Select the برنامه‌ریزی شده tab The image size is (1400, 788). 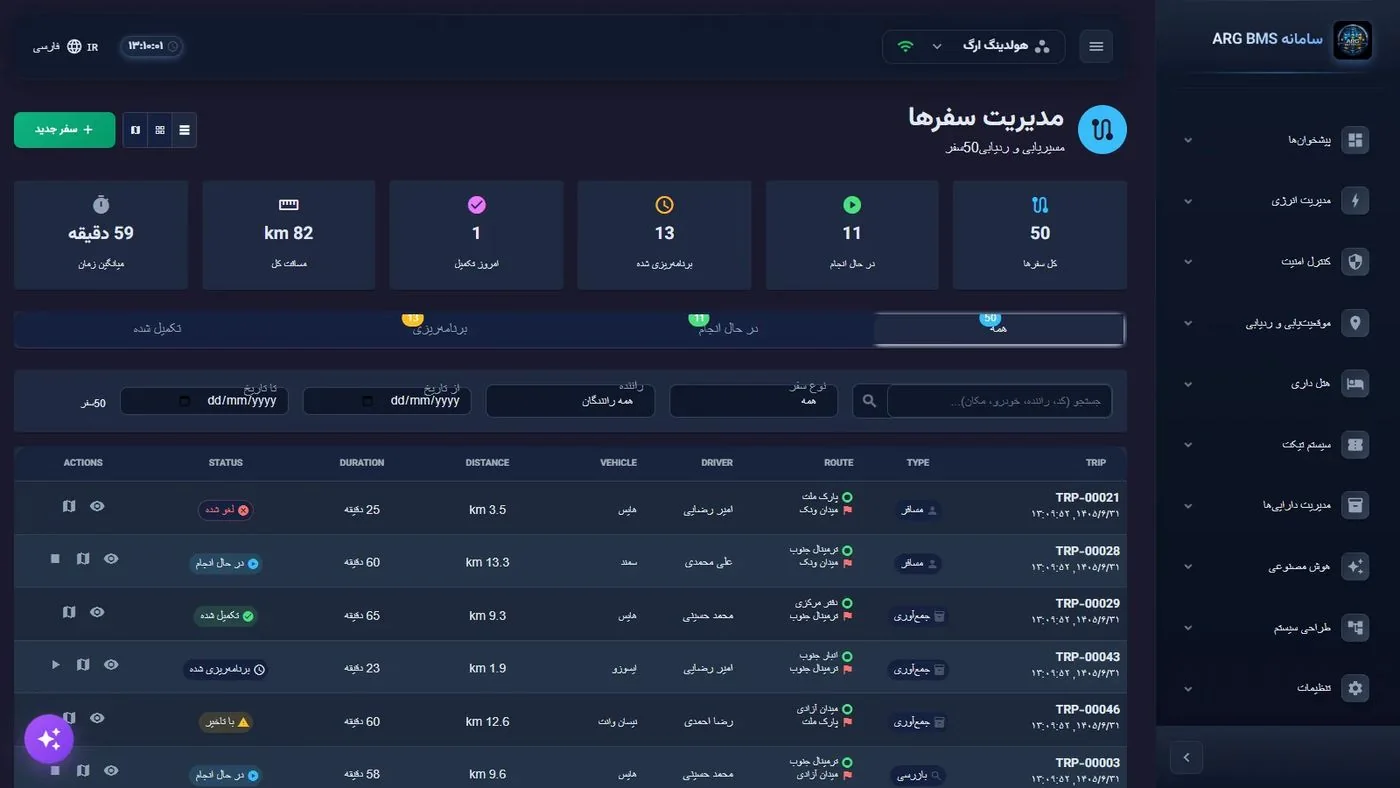click(441, 330)
